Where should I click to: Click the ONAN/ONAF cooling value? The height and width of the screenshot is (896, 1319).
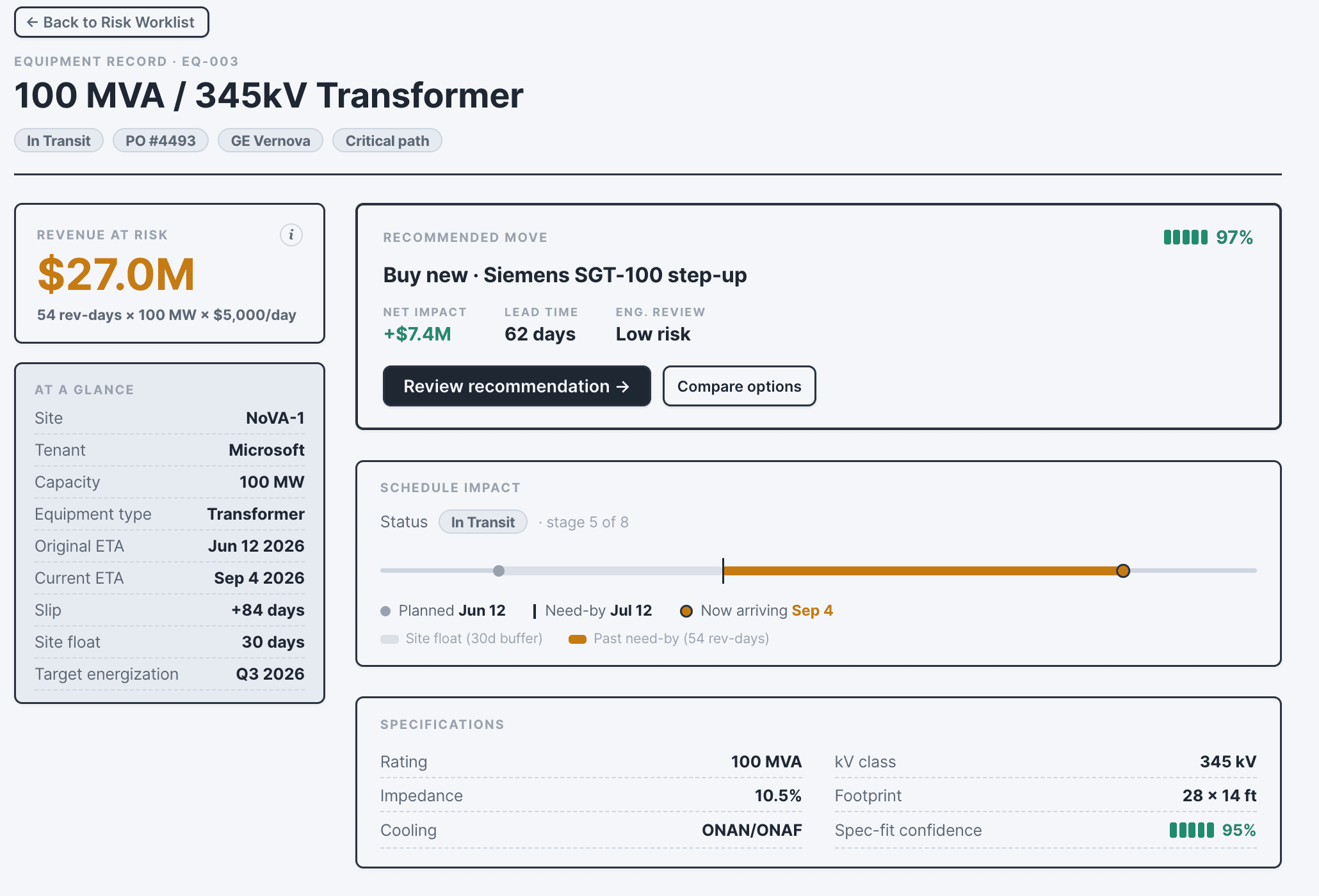pyautogui.click(x=752, y=830)
